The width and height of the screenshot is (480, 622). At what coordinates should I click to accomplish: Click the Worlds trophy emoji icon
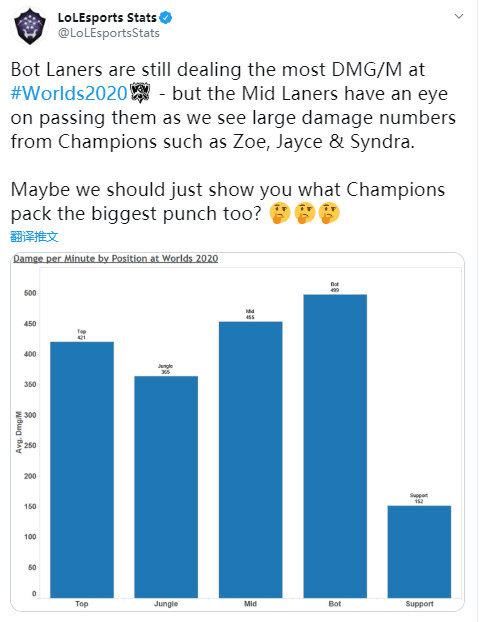coord(140,93)
